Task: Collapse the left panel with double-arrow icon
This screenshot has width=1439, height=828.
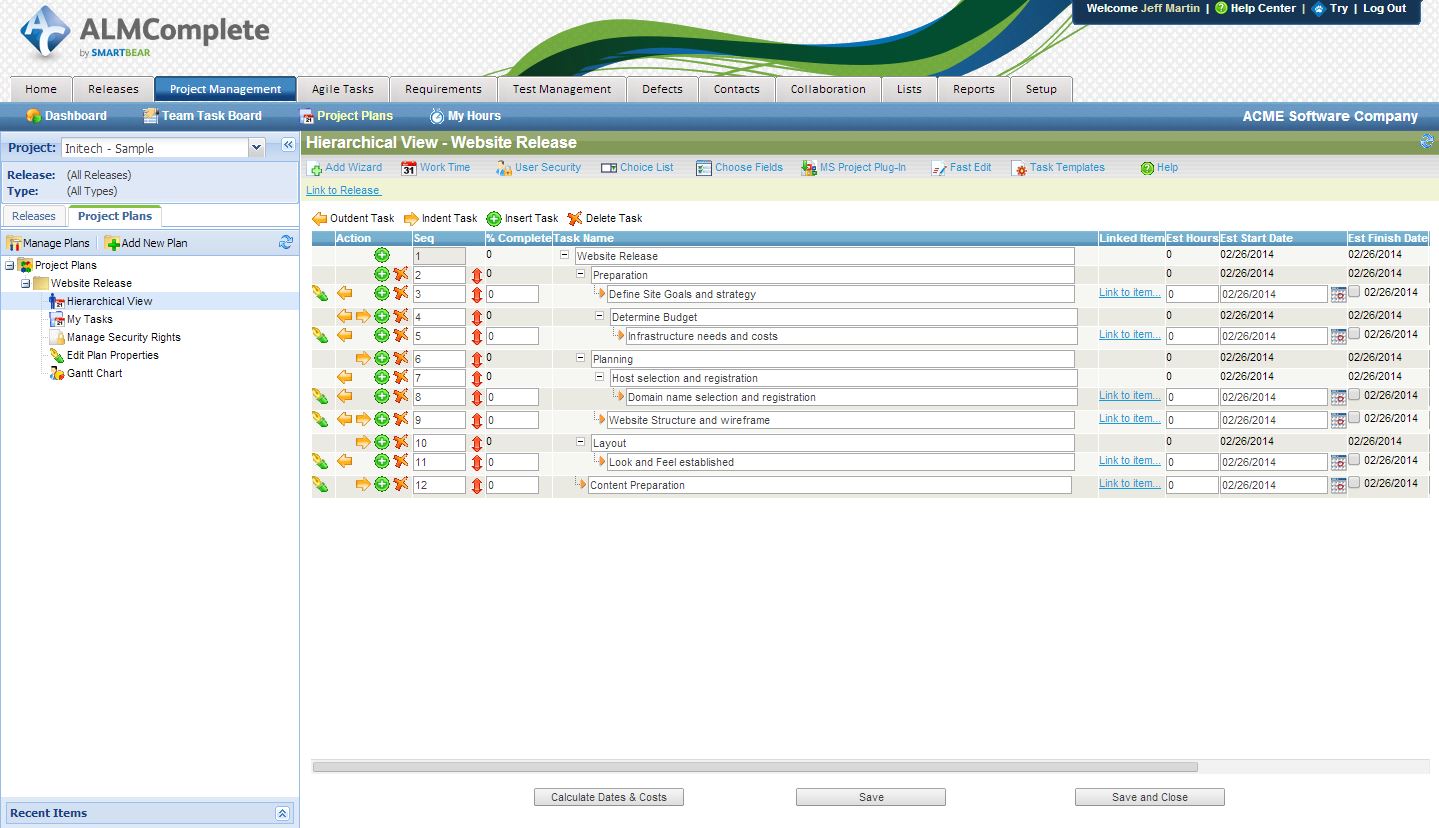Action: tap(288, 146)
